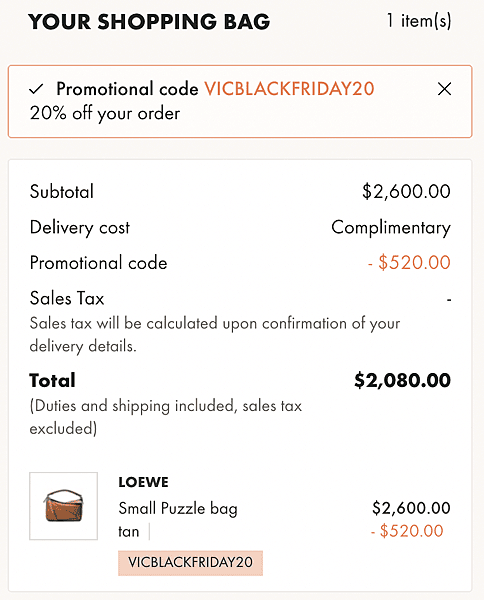Image resolution: width=484 pixels, height=600 pixels.
Task: Click the sales tax calculation note
Action: click(x=215, y=334)
